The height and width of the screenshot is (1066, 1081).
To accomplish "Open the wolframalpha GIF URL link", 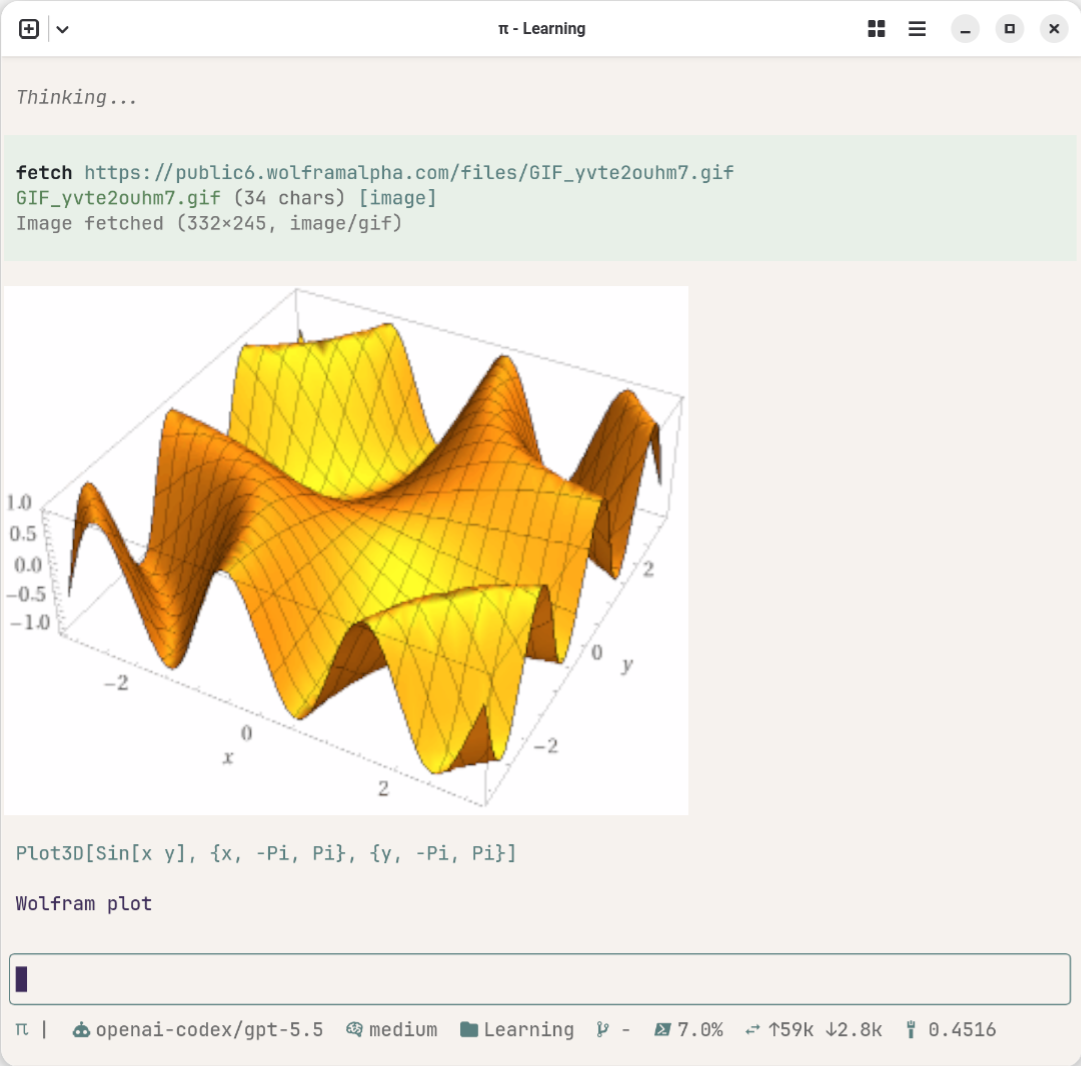I will point(409,172).
